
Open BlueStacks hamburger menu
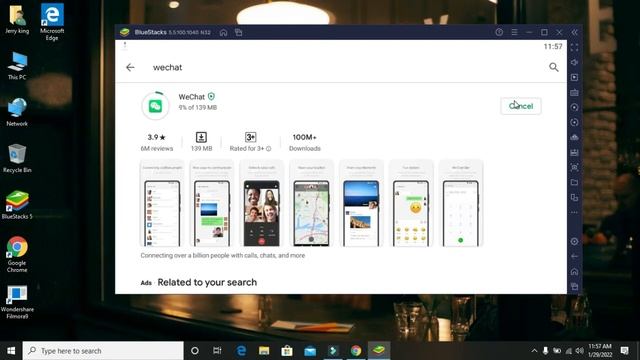(514, 32)
